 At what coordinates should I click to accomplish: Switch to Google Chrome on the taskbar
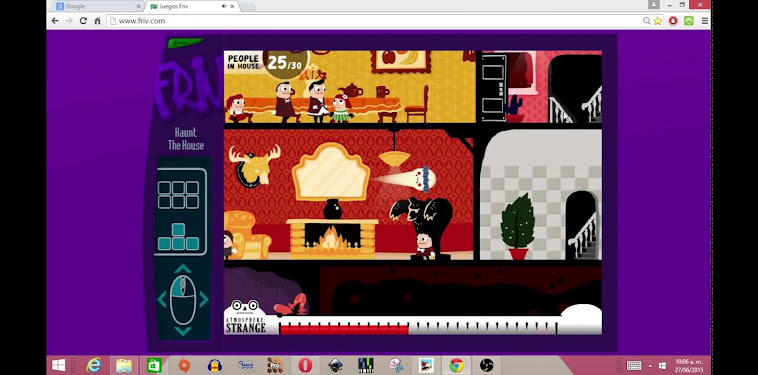(x=456, y=365)
